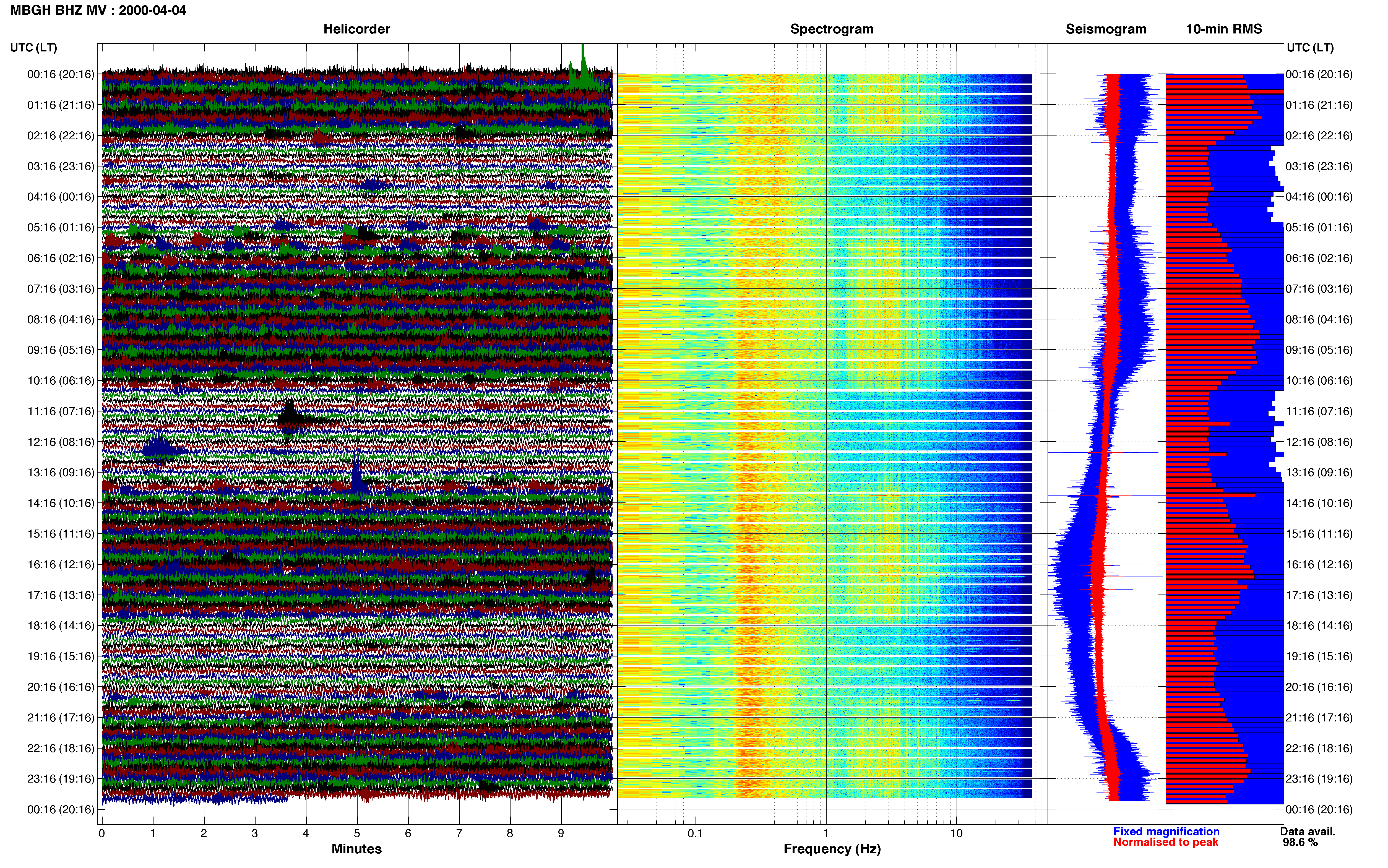Click the 'MBGH BHZ MV : 2000-04-04' title
1388x868 pixels.
pos(98,10)
